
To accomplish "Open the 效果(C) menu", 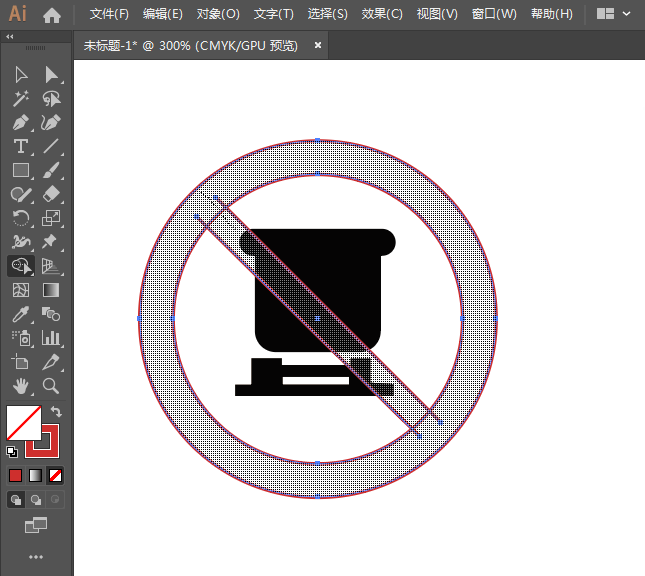I will point(381,14).
